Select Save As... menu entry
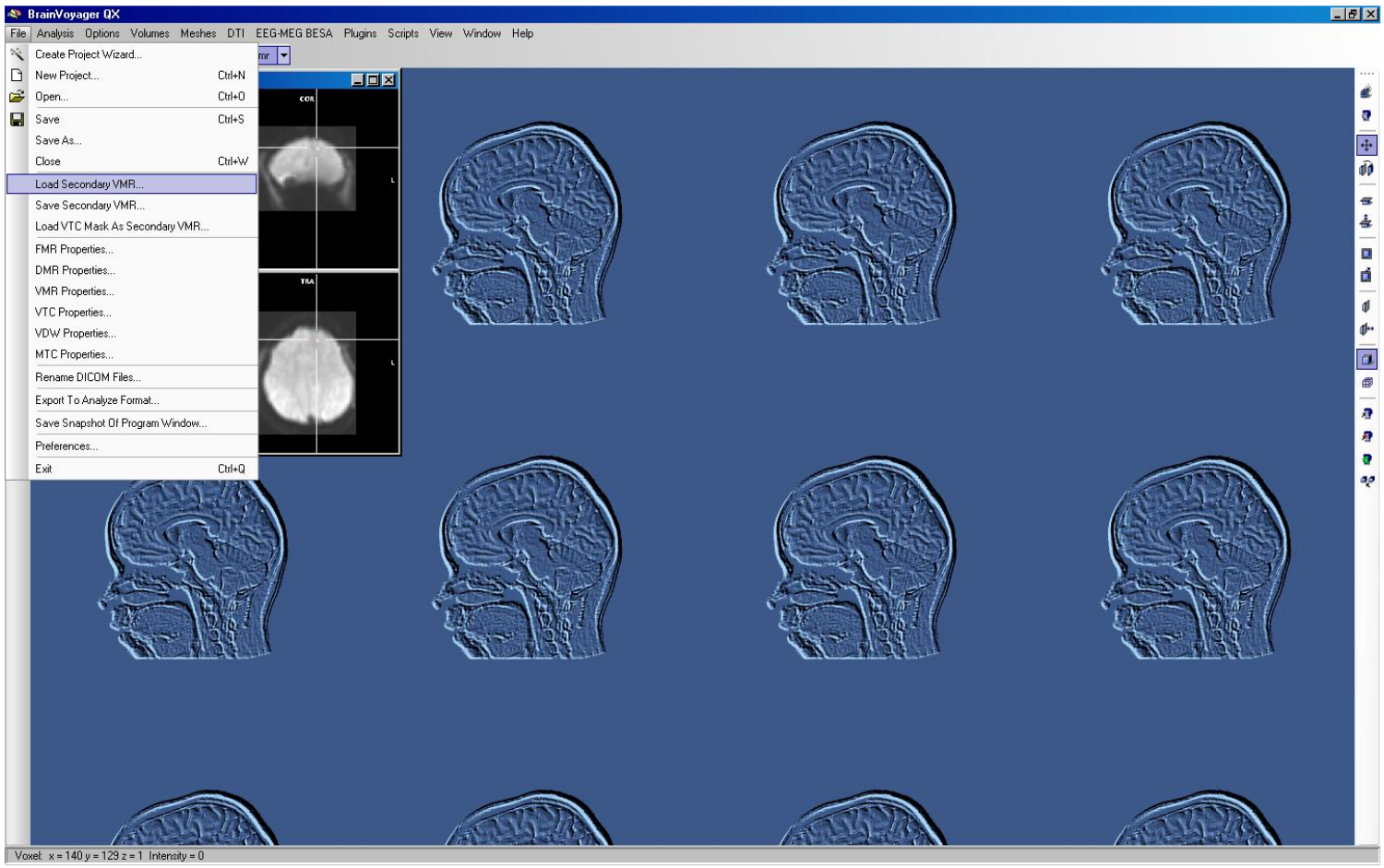The height and width of the screenshot is (868, 1384). (x=131, y=140)
